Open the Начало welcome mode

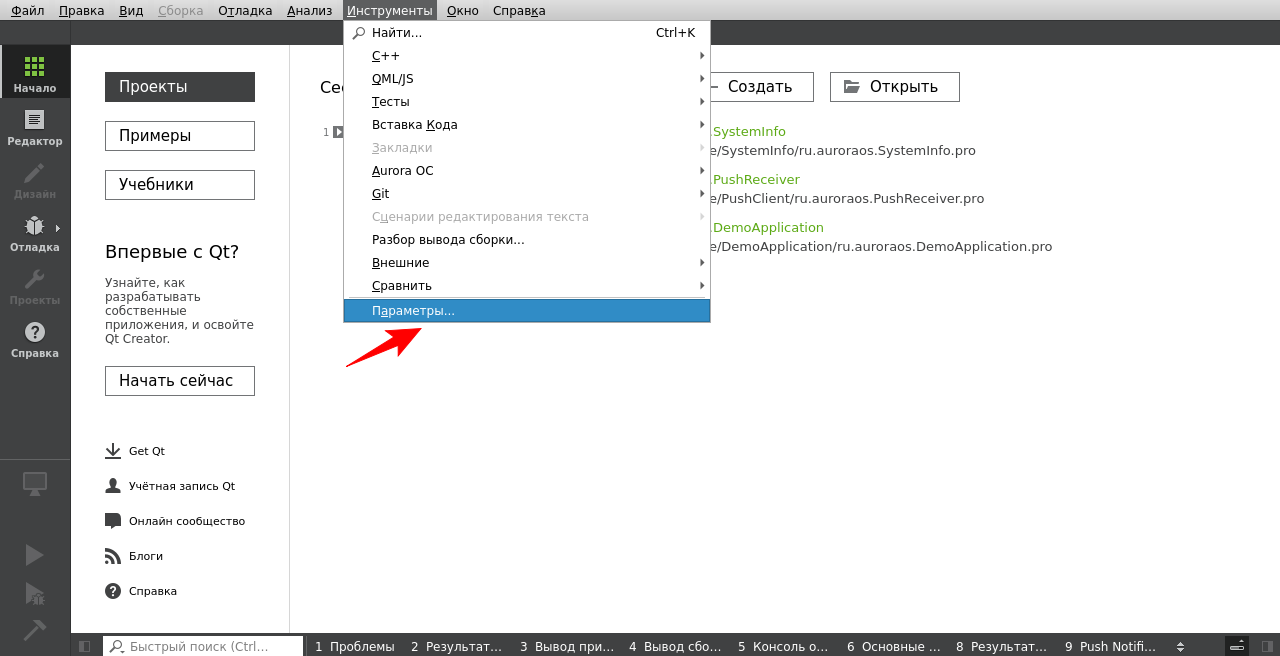pyautogui.click(x=35, y=72)
